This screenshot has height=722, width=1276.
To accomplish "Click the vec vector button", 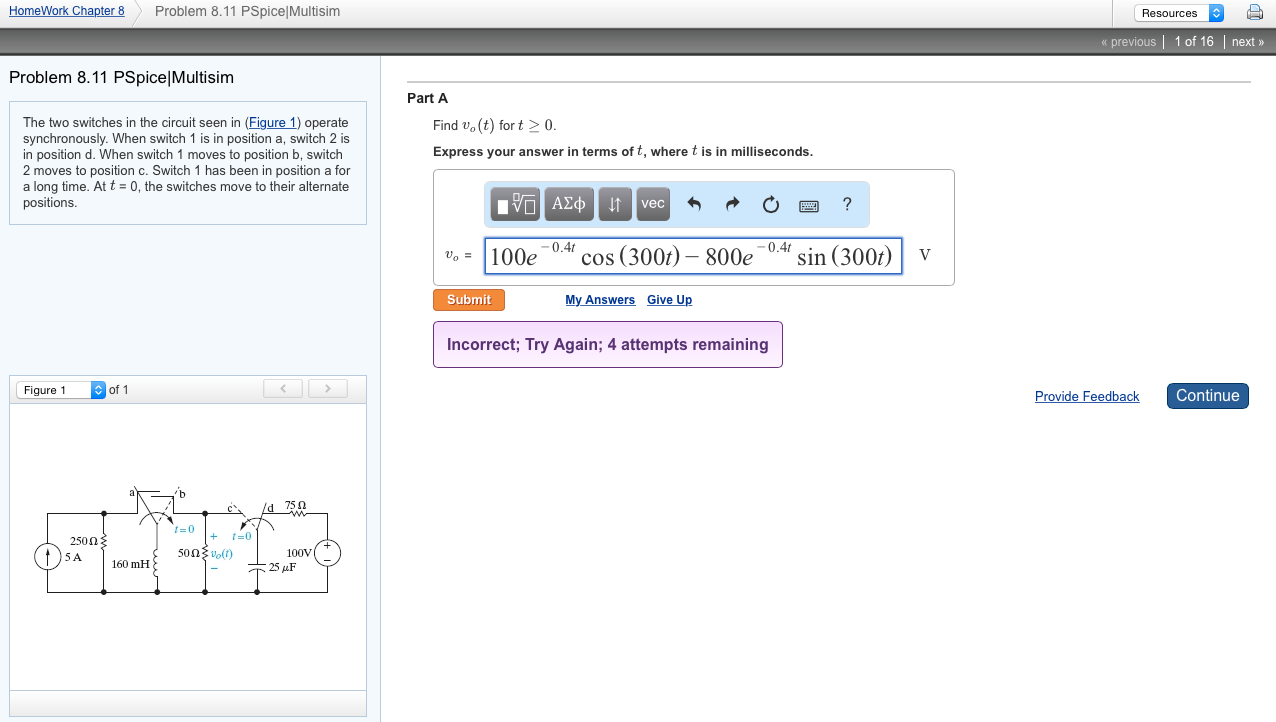I will 652,204.
